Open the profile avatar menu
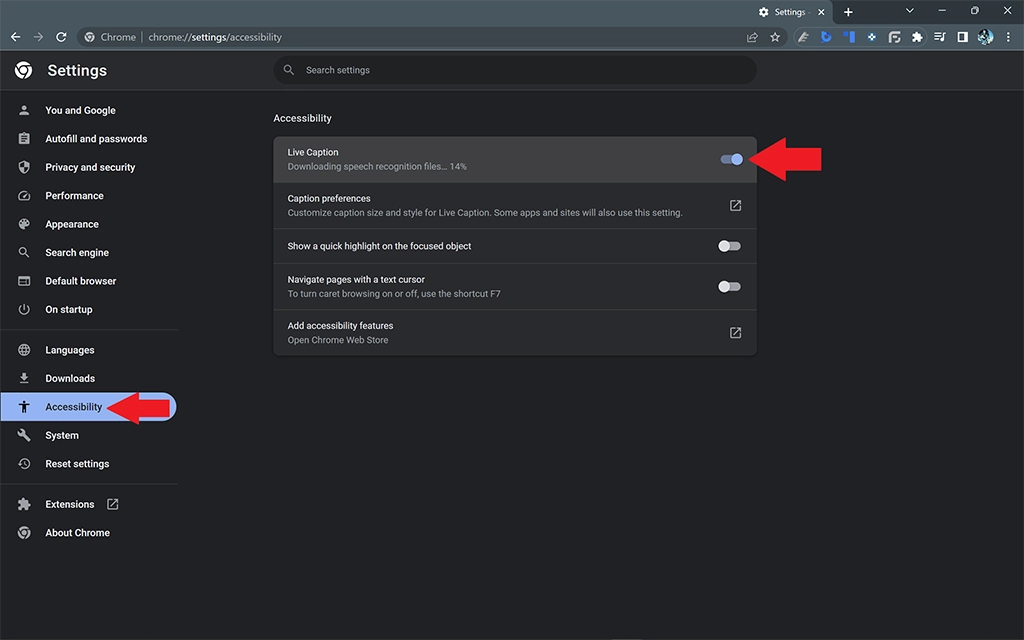The image size is (1024, 640). coord(985,37)
